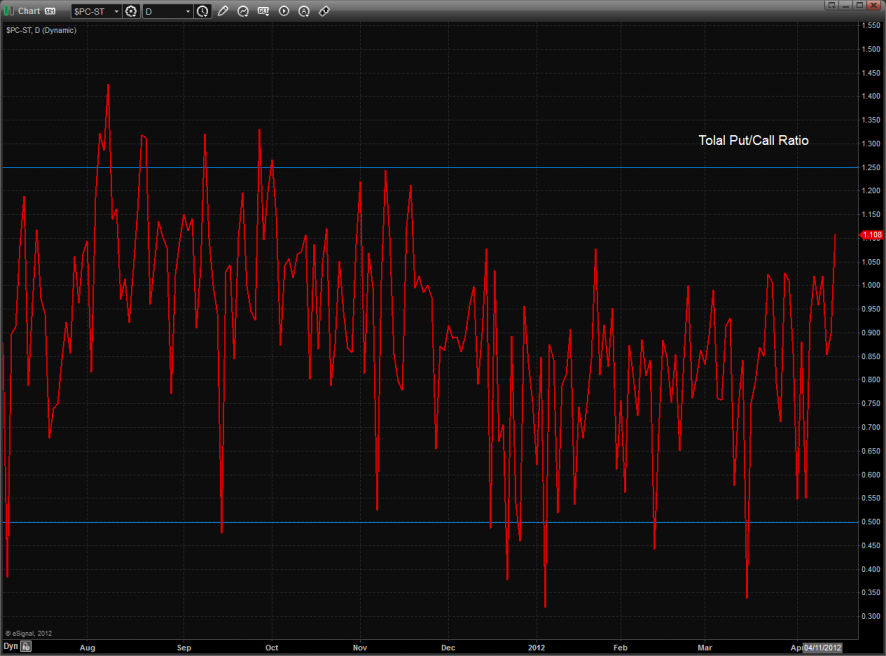This screenshot has width=886, height=656.
Task: Click the $PC-ST, D (Dynamic) series label
Action: (41, 30)
